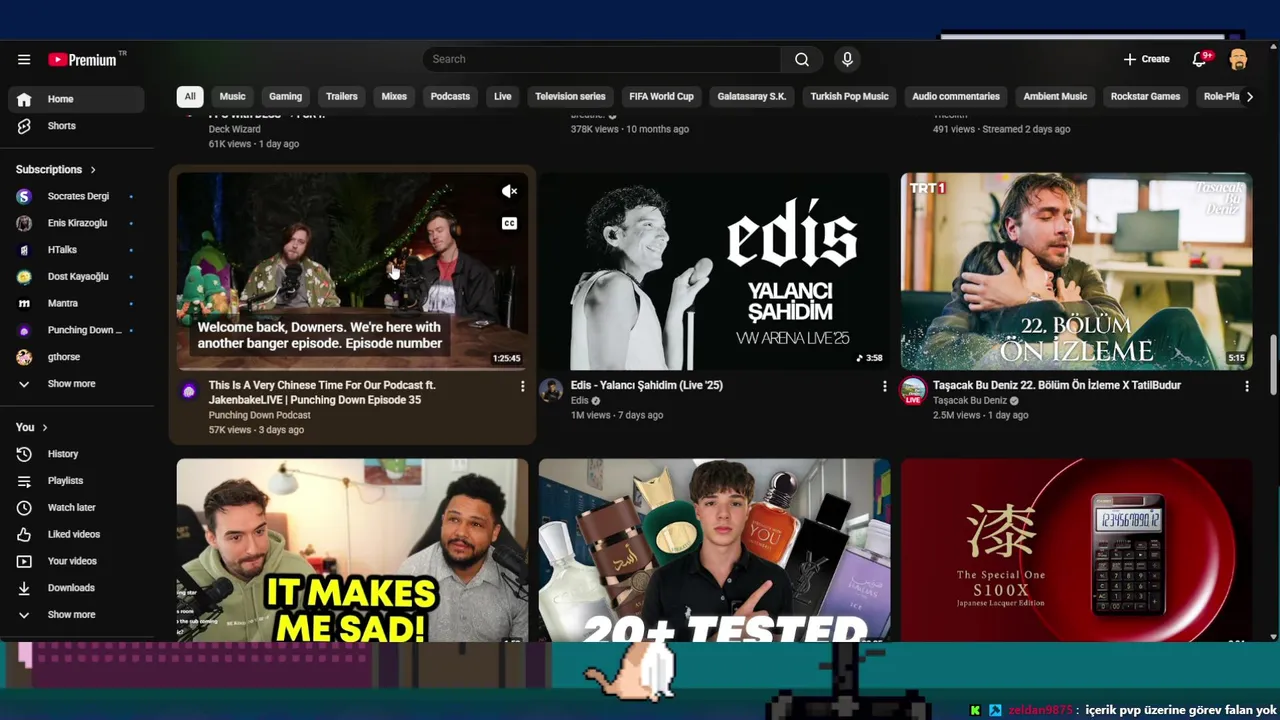
Task: Select Audio commentaries chip
Action: (956, 97)
